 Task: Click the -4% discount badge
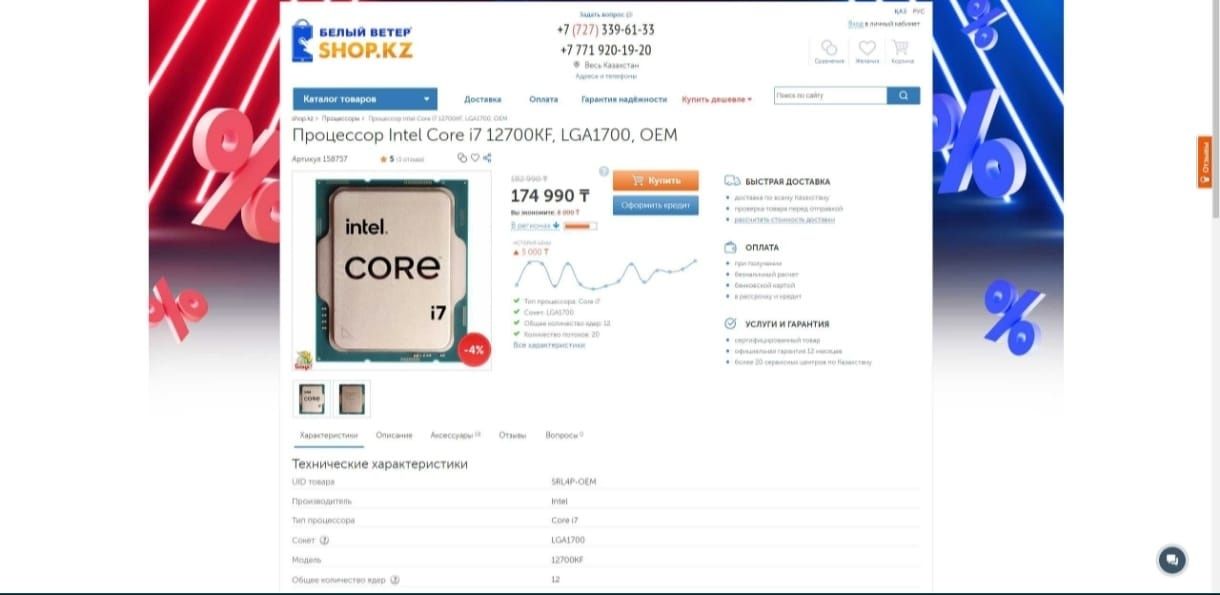click(x=474, y=350)
